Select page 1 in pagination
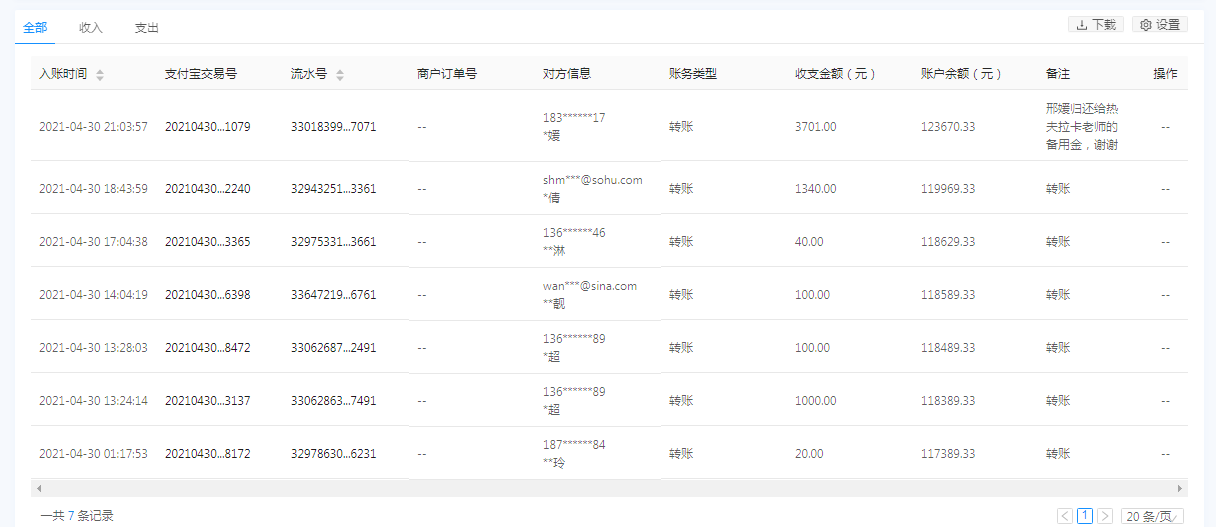The height and width of the screenshot is (527, 1216). 1085,516
